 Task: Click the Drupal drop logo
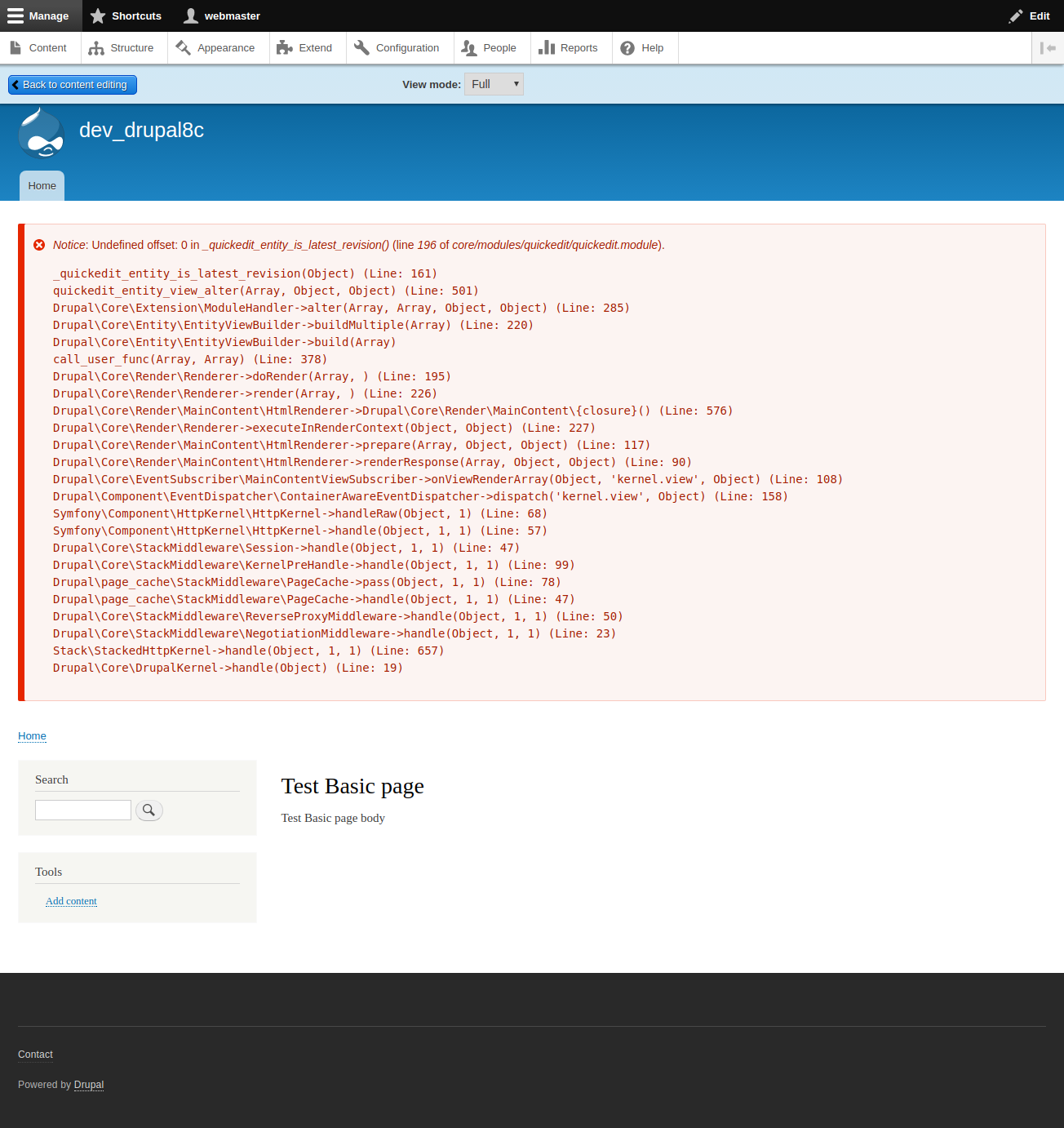42,133
